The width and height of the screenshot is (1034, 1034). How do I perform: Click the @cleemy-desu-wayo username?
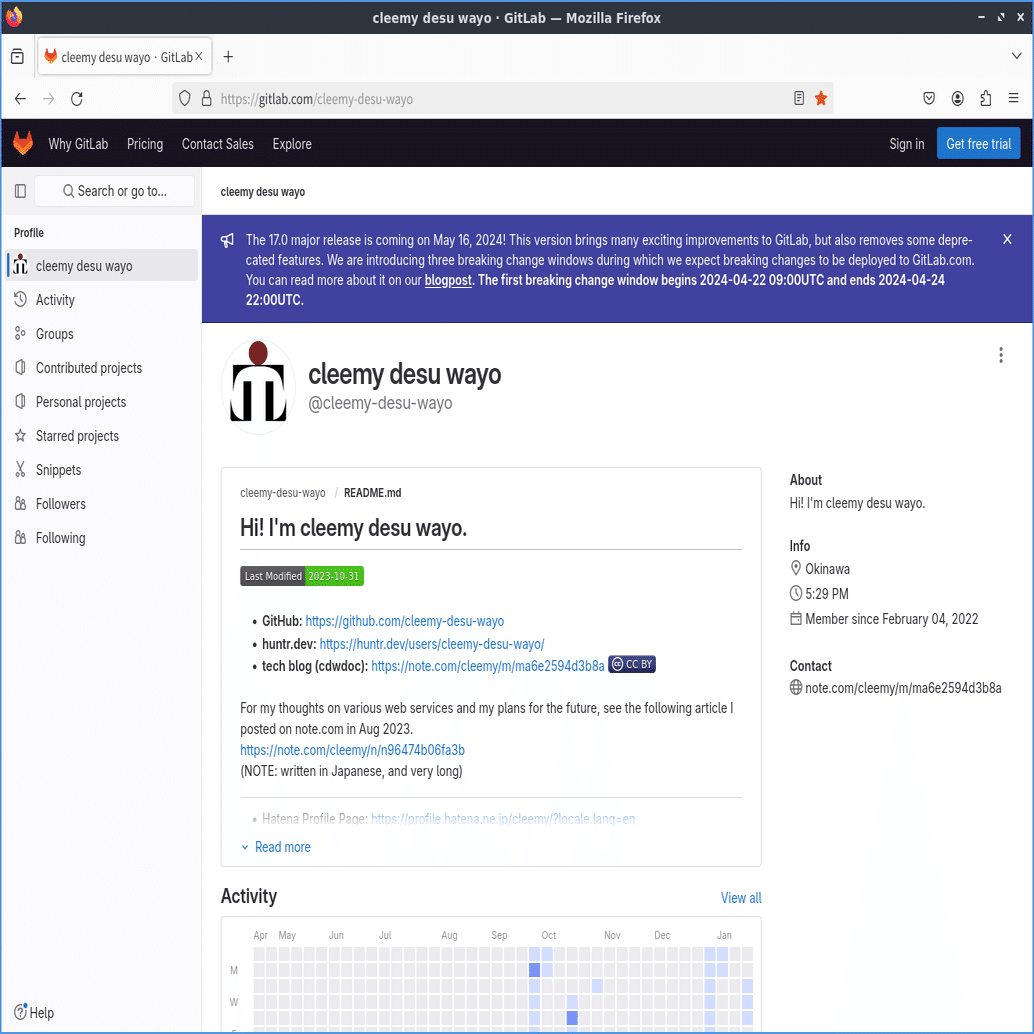380,403
